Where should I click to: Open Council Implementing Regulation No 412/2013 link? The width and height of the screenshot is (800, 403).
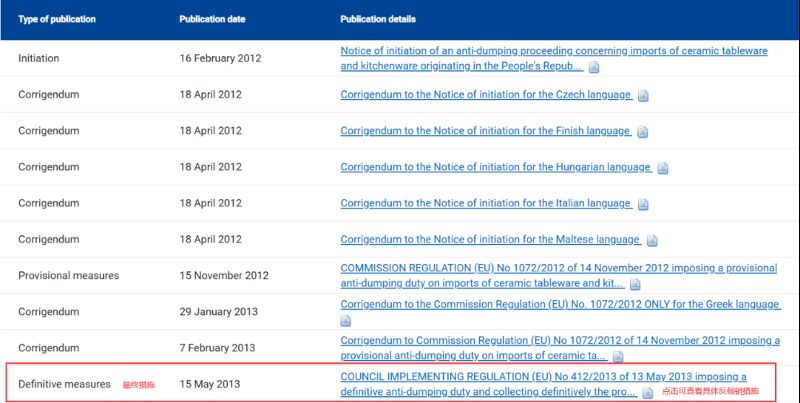click(543, 376)
